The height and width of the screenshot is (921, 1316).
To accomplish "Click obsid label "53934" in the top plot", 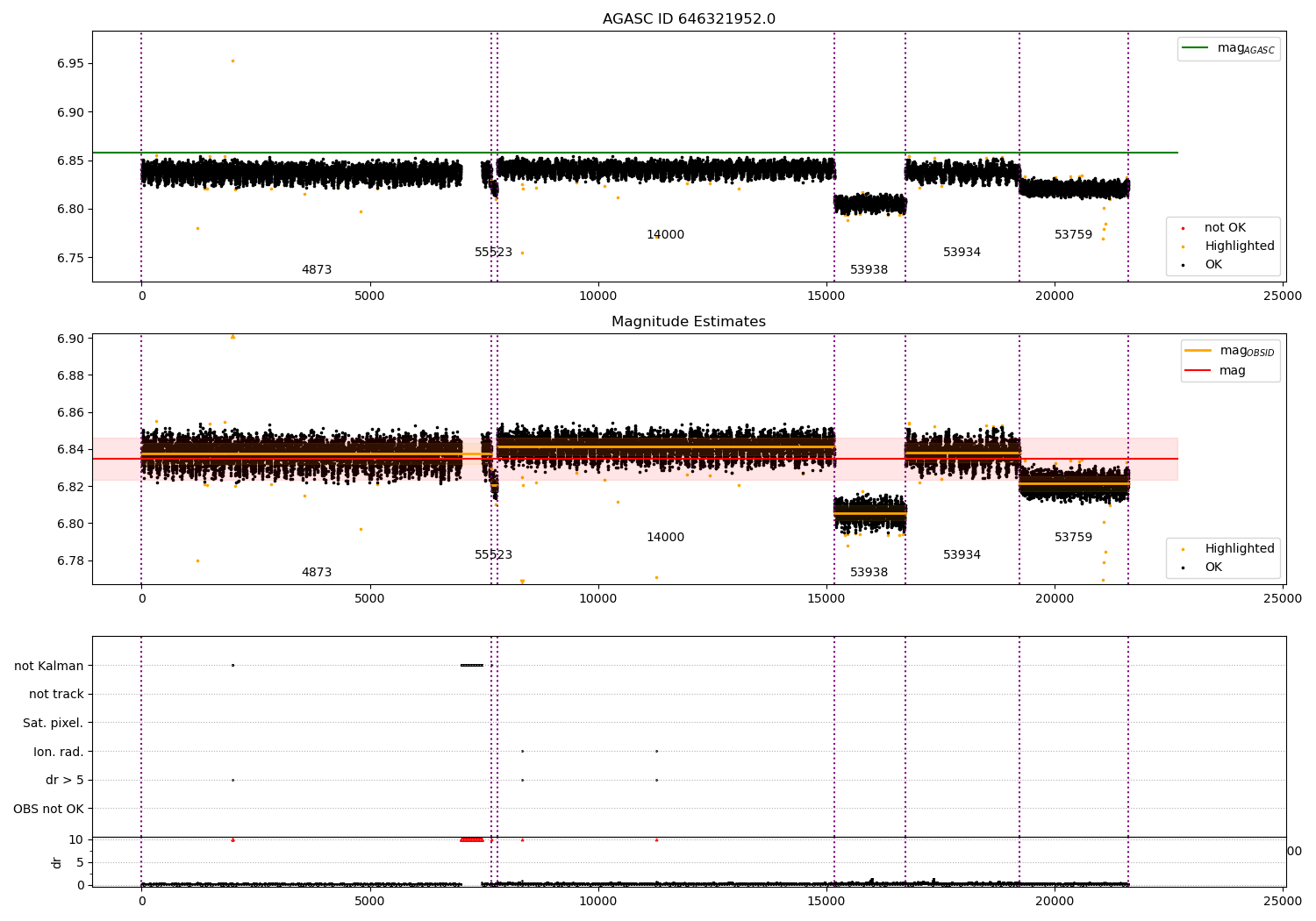I will tap(962, 253).
